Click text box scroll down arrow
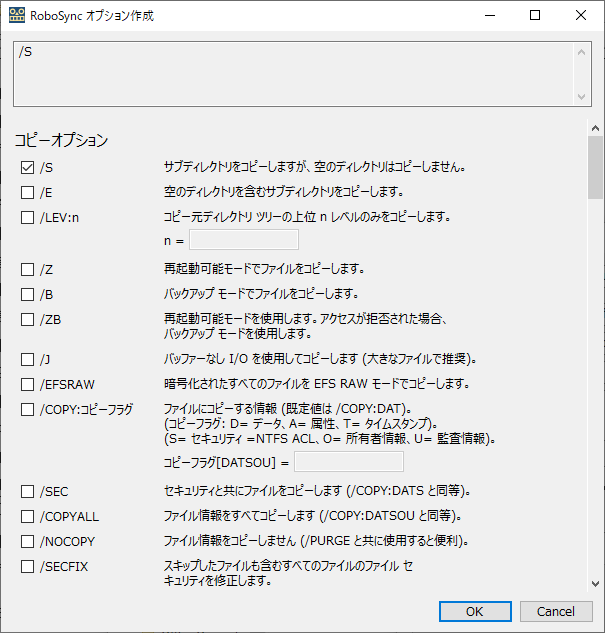Image resolution: width=605 pixels, height=633 pixels. point(582,96)
